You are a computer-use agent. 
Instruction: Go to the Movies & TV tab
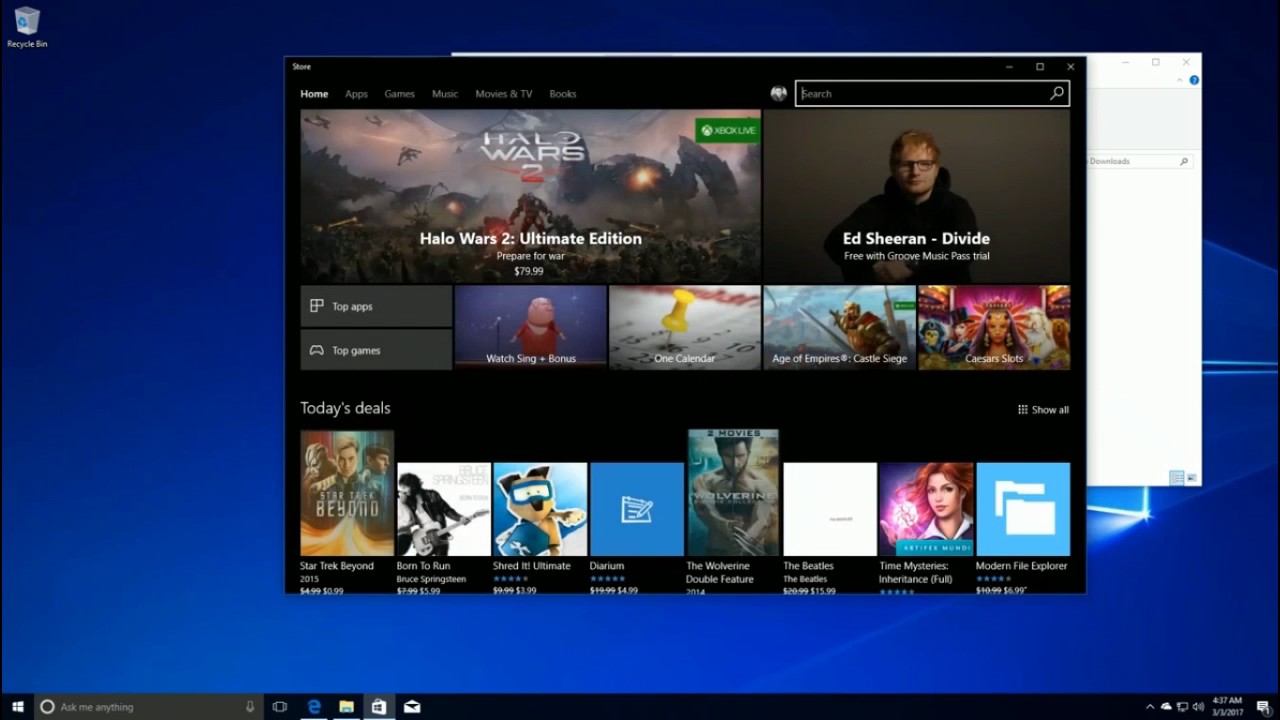click(x=504, y=94)
